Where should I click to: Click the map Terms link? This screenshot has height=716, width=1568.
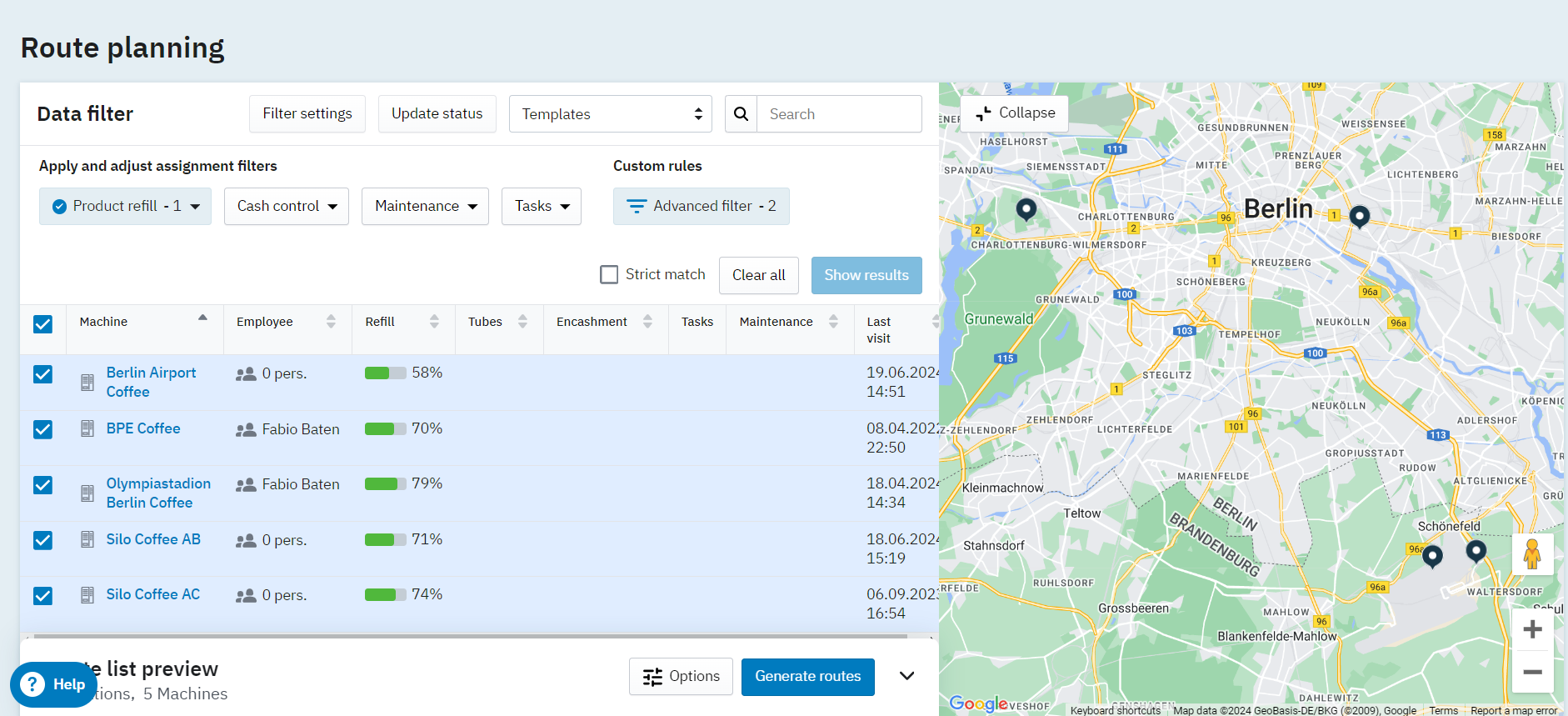1444,710
